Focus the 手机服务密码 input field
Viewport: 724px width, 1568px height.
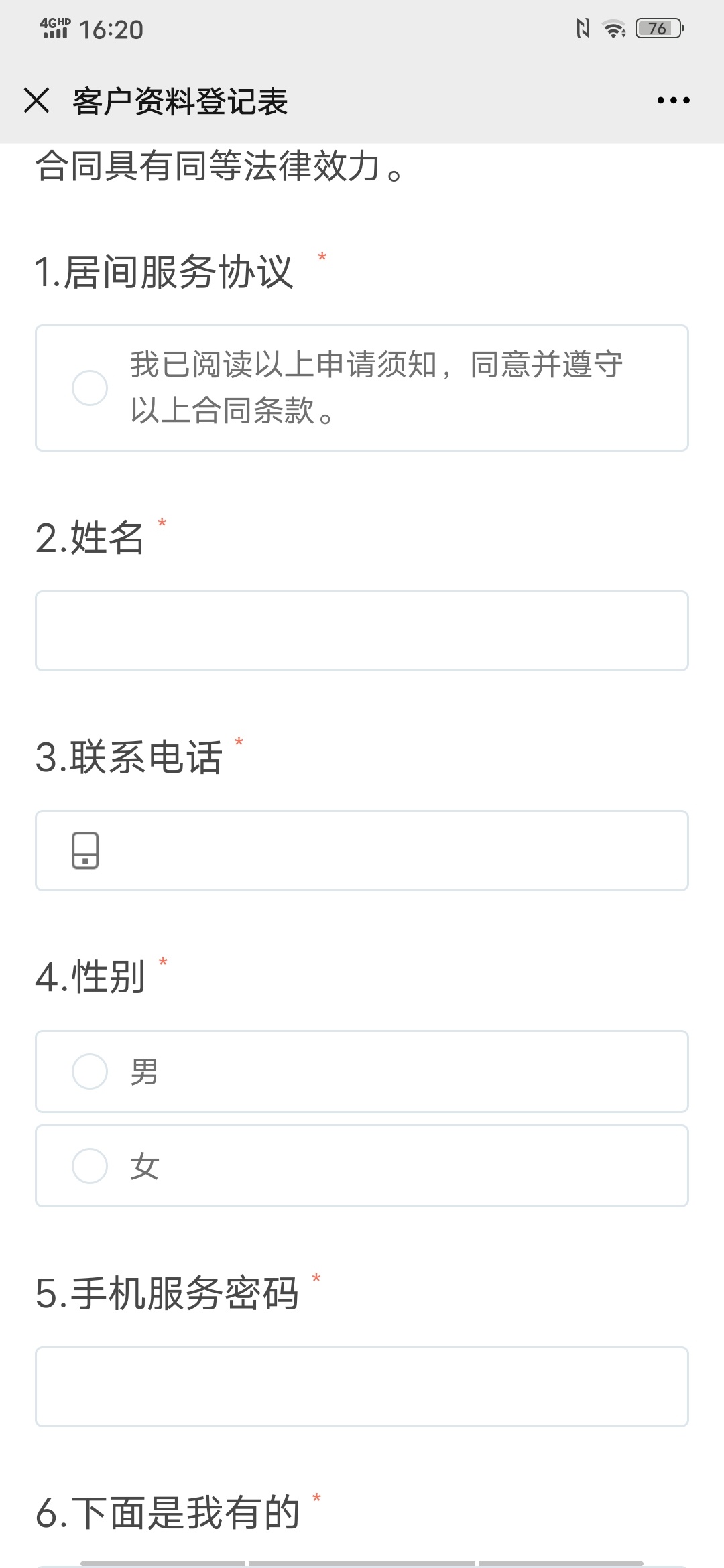coord(362,1386)
